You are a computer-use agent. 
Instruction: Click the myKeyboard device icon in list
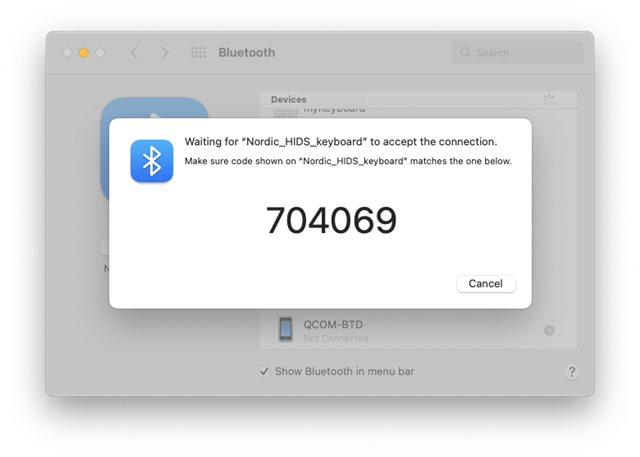[x=286, y=113]
